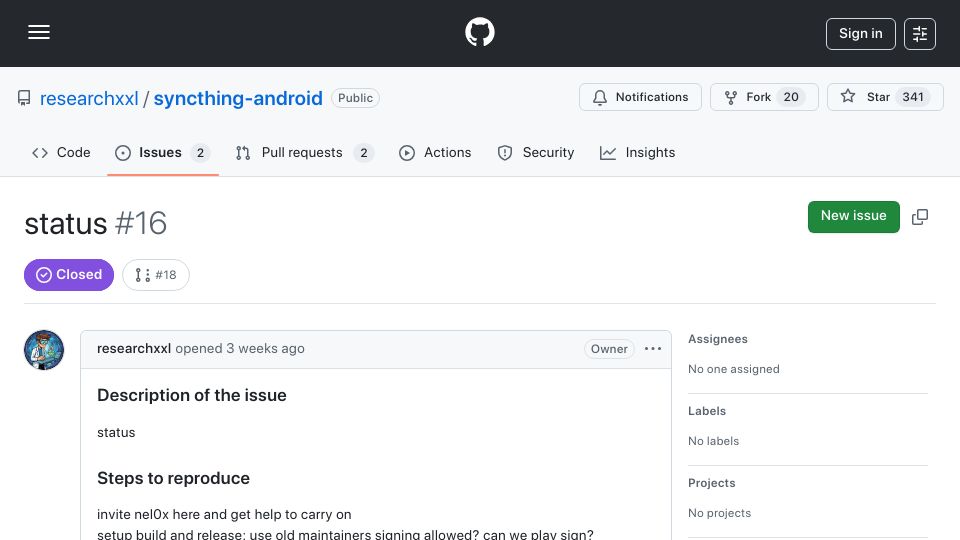Click the Labels sidebar heading
Viewport: 960px width, 540px height.
coord(707,411)
